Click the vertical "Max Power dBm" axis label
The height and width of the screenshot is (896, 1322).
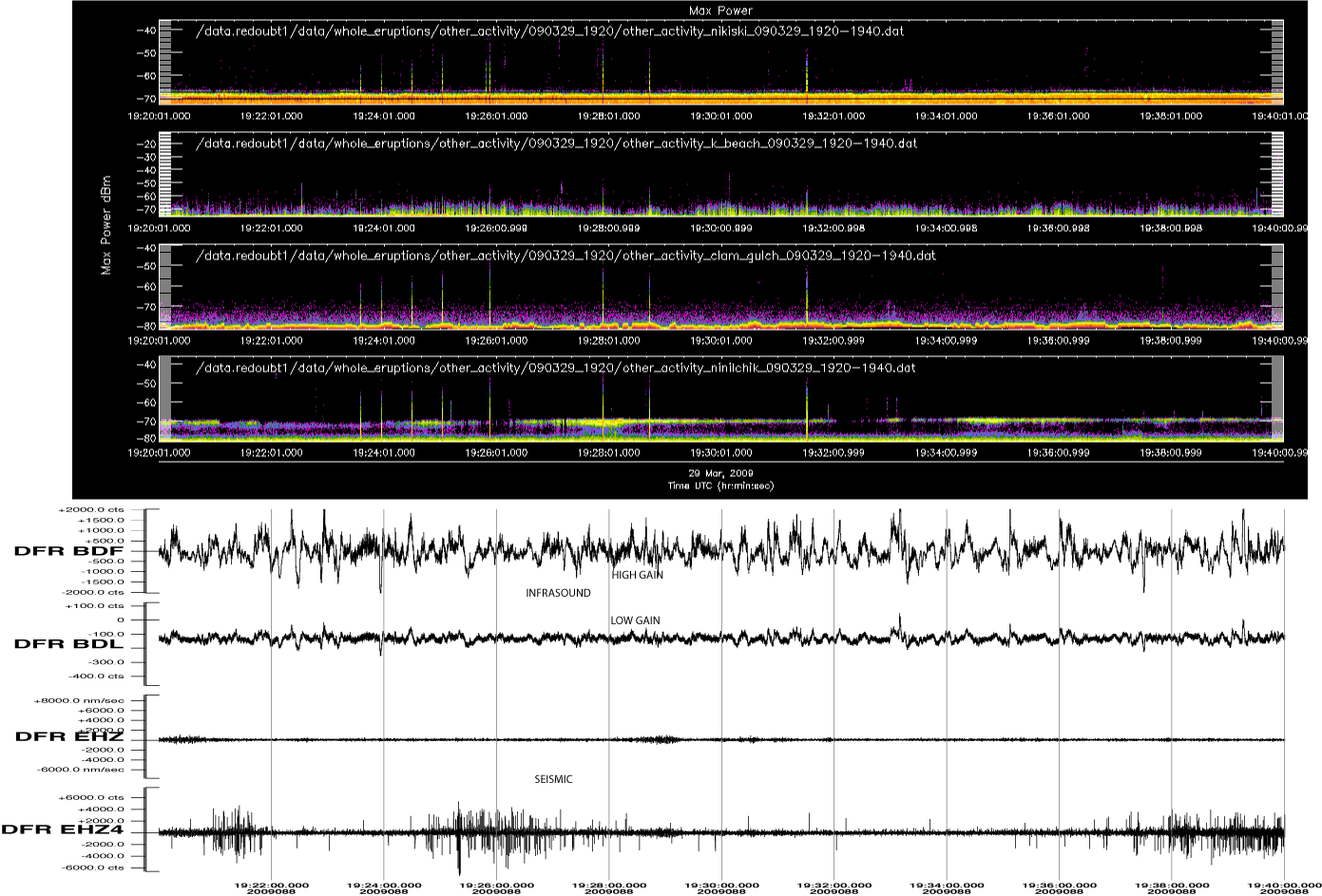click(x=105, y=225)
